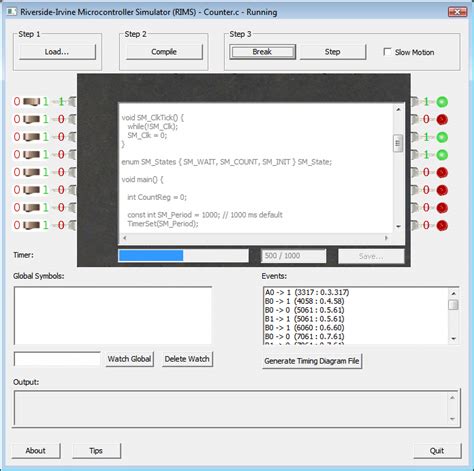Click the Compile button

[164, 52]
